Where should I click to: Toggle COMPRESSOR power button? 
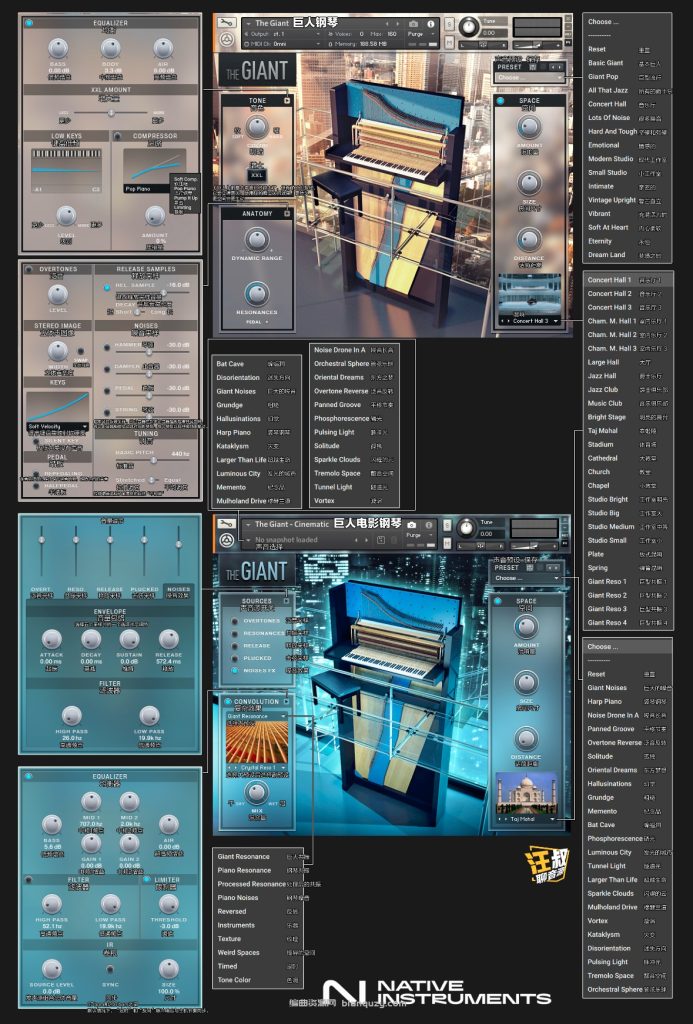tap(117, 136)
